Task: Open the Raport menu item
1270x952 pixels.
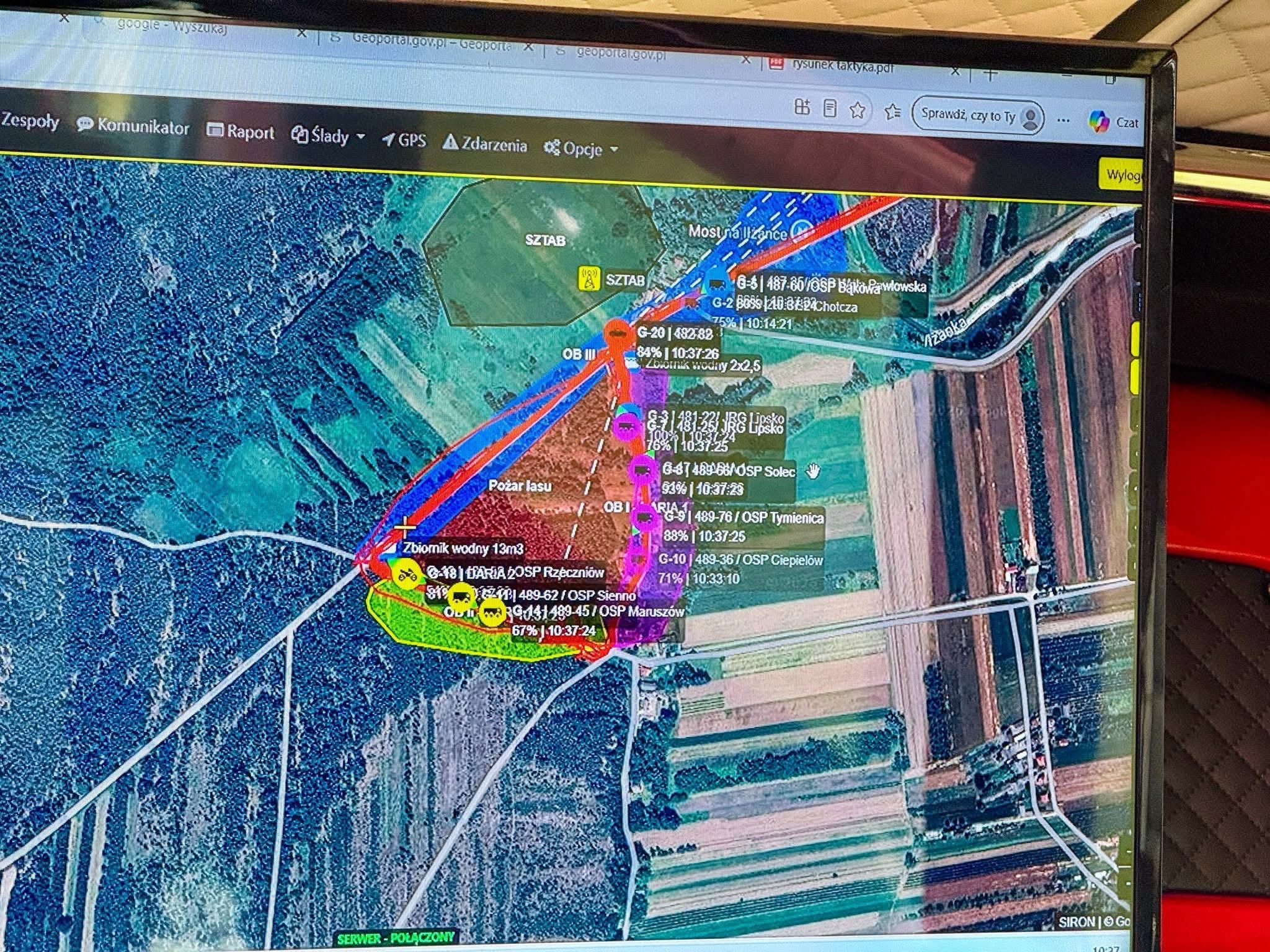Action: (x=241, y=131)
